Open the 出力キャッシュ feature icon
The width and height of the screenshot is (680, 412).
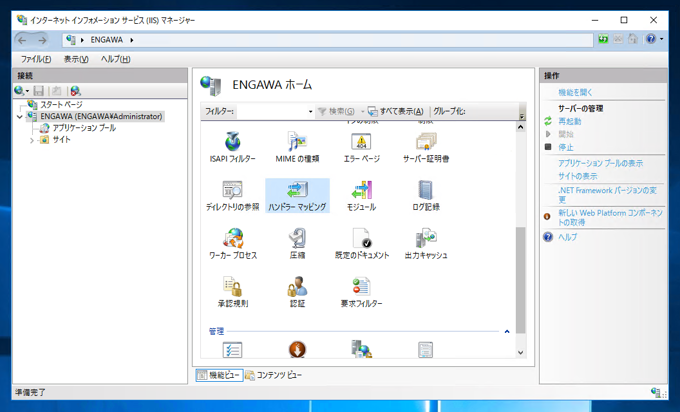(x=426, y=244)
